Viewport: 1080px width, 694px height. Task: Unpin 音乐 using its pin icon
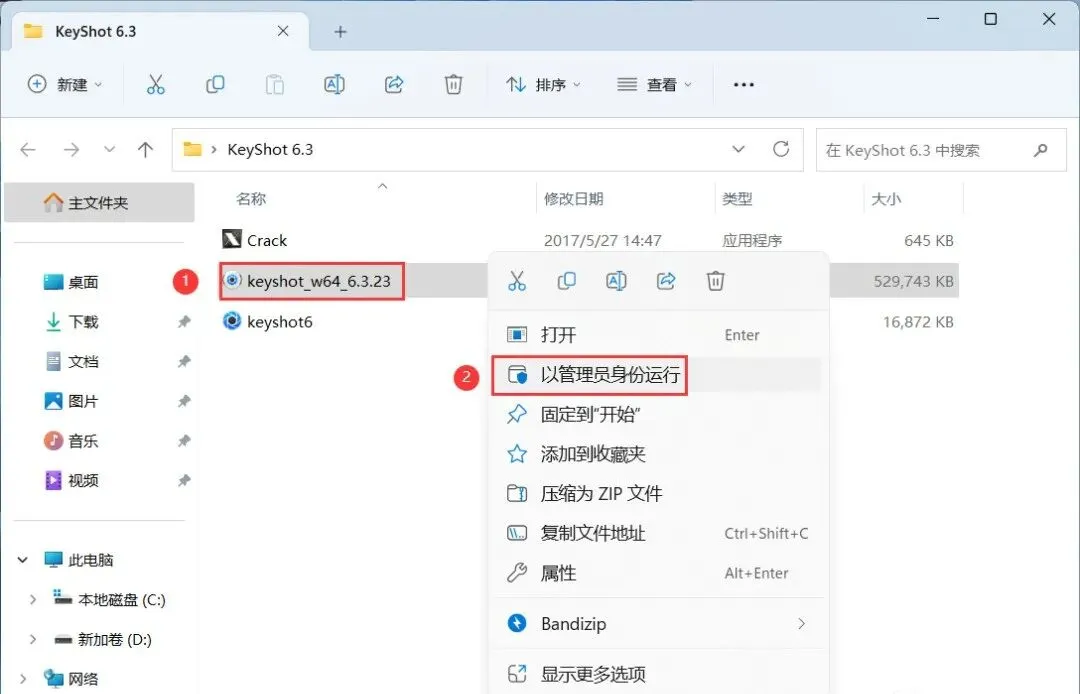pos(183,441)
